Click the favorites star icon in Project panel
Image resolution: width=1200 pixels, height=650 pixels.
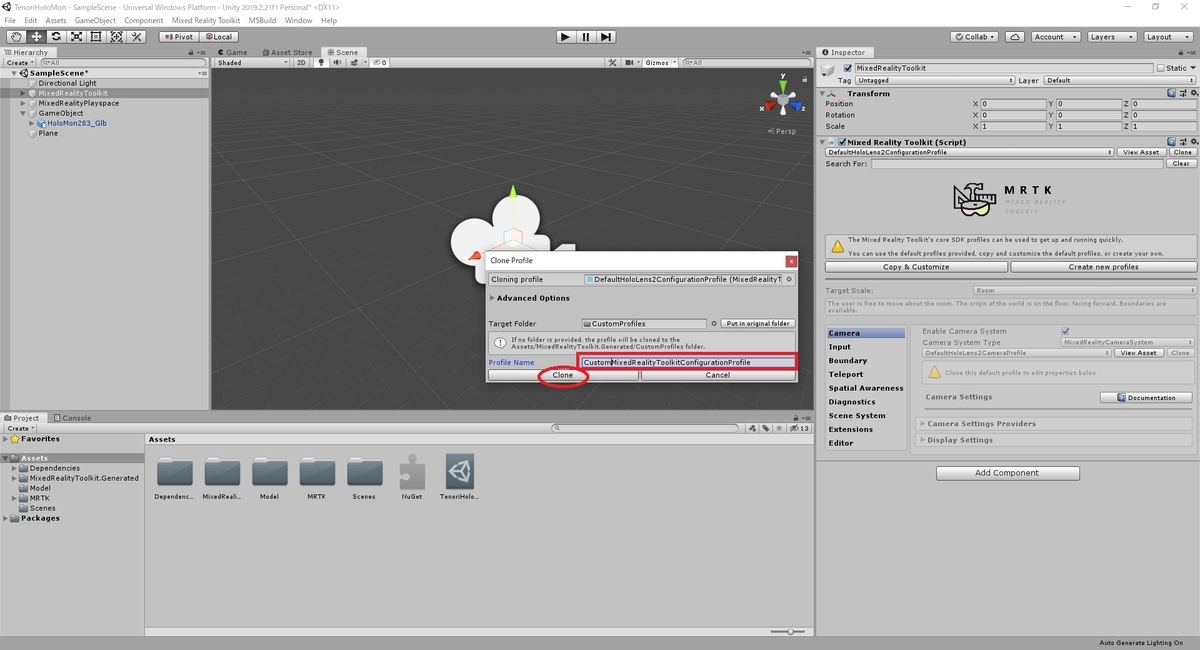(780, 428)
